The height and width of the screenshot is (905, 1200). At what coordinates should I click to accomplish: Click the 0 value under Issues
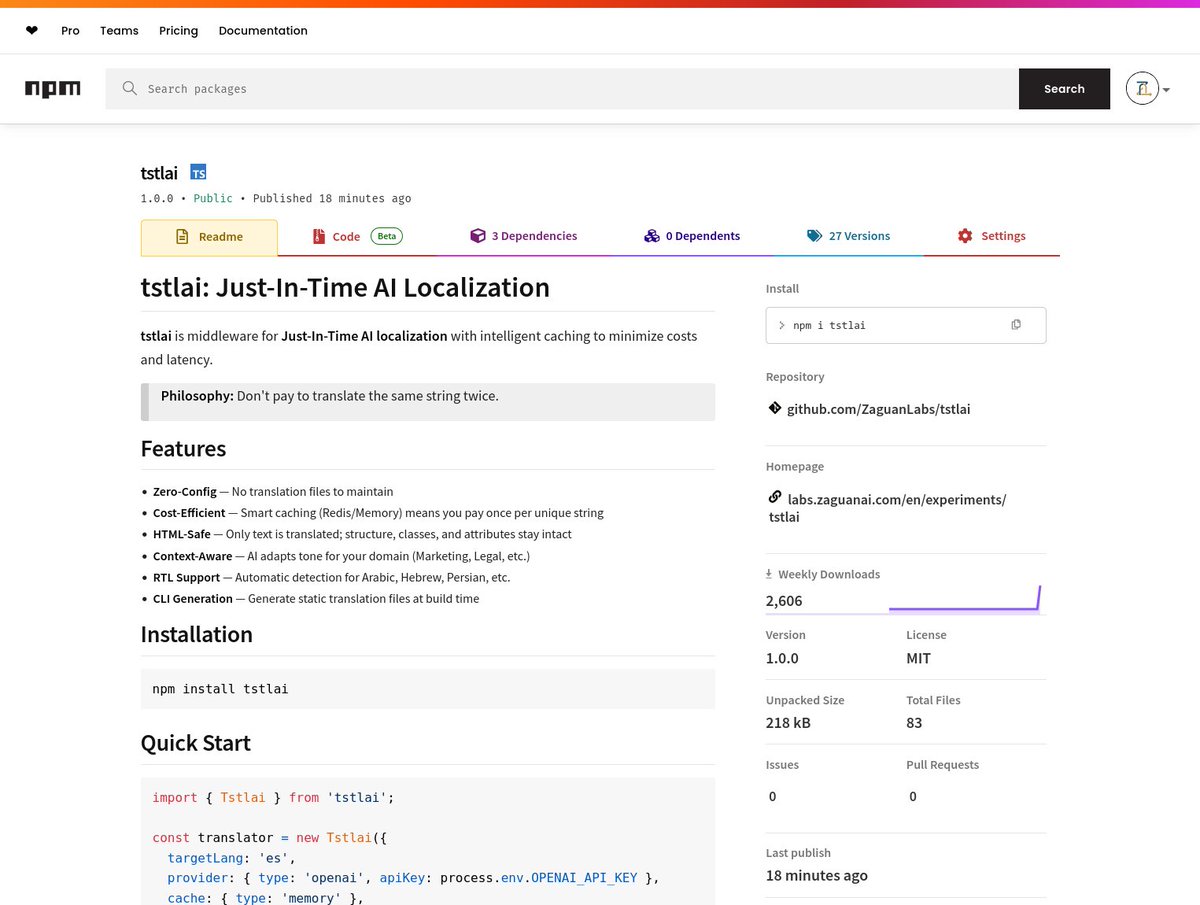click(772, 797)
